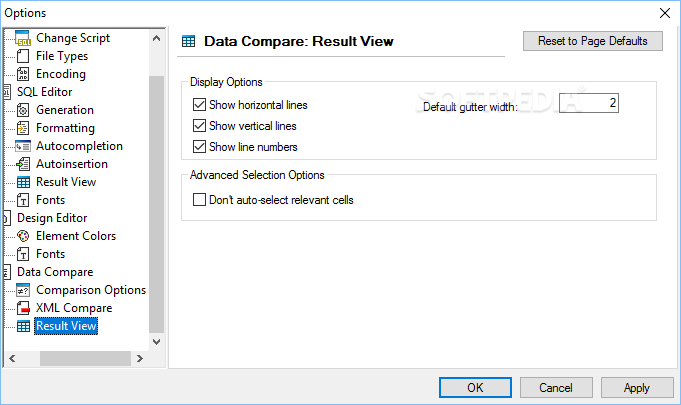The image size is (681, 405).
Task: Uncheck Show horizontal lines
Action: [199, 105]
